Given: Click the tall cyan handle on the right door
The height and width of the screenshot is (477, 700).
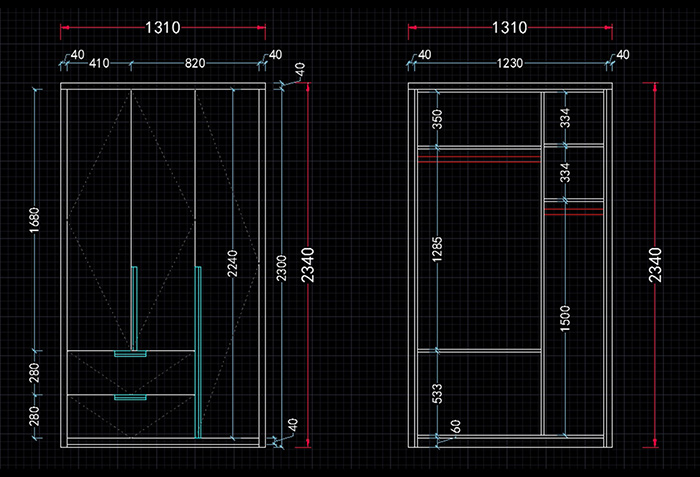Looking at the screenshot, I should click(x=198, y=350).
